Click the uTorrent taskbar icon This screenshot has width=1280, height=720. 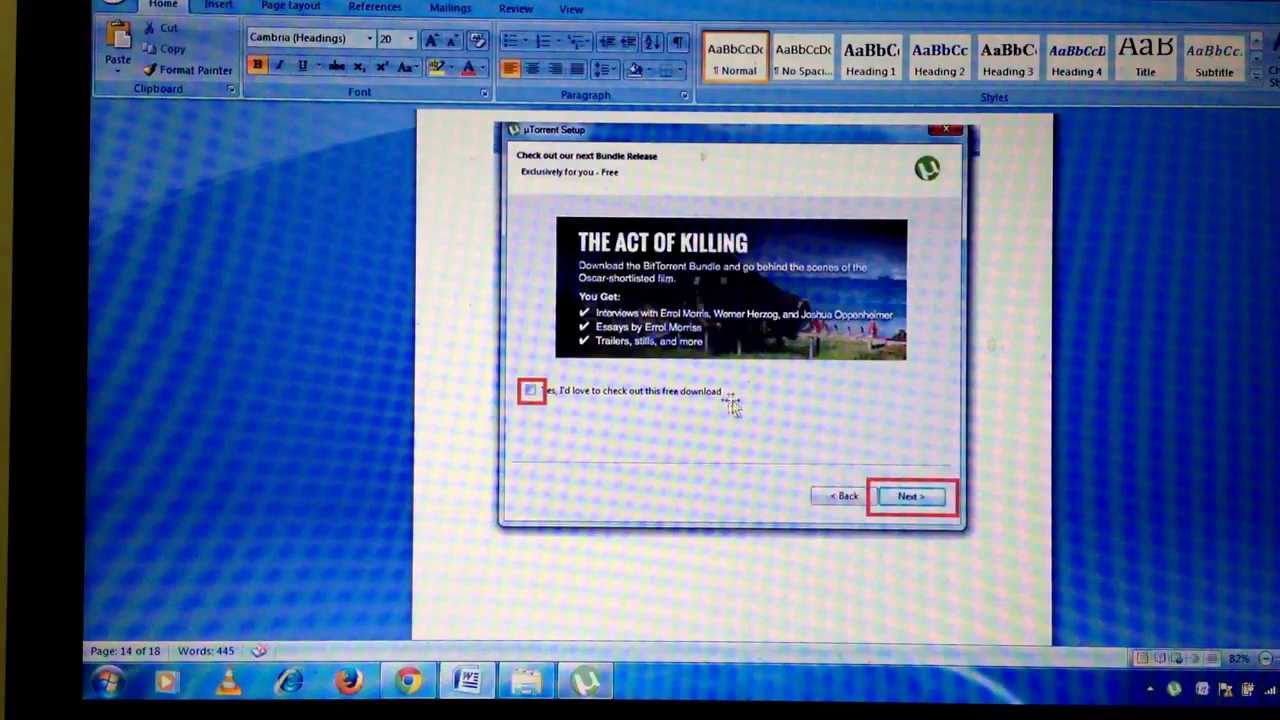click(586, 682)
